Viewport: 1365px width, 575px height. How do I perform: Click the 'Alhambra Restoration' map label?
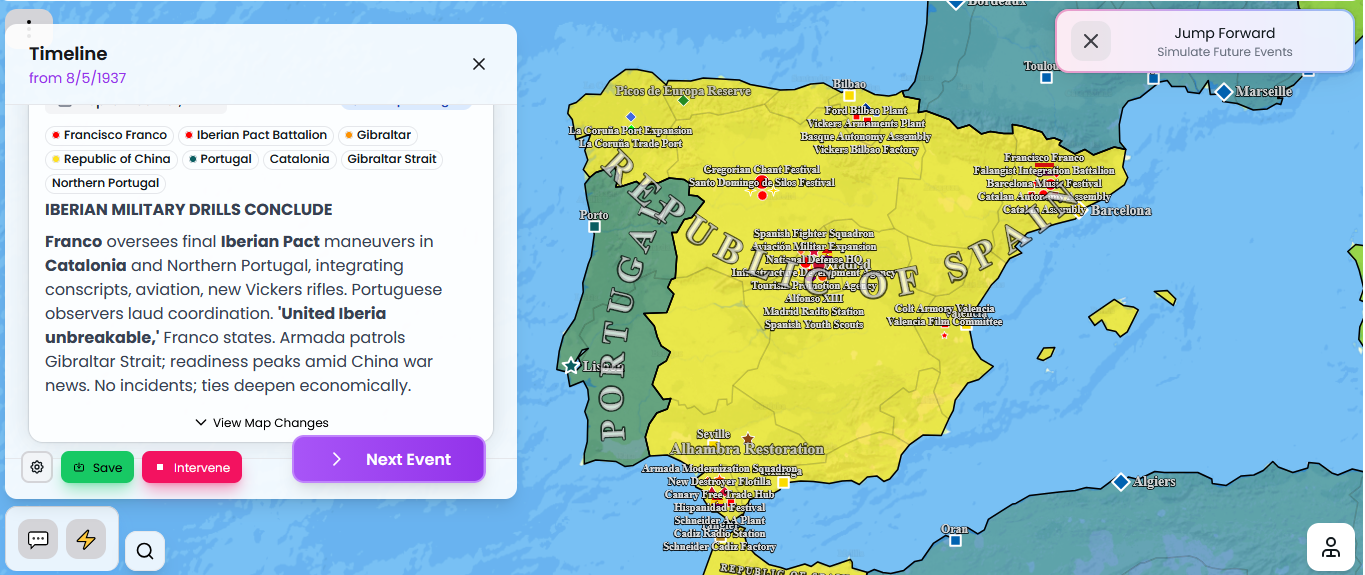coord(747,449)
